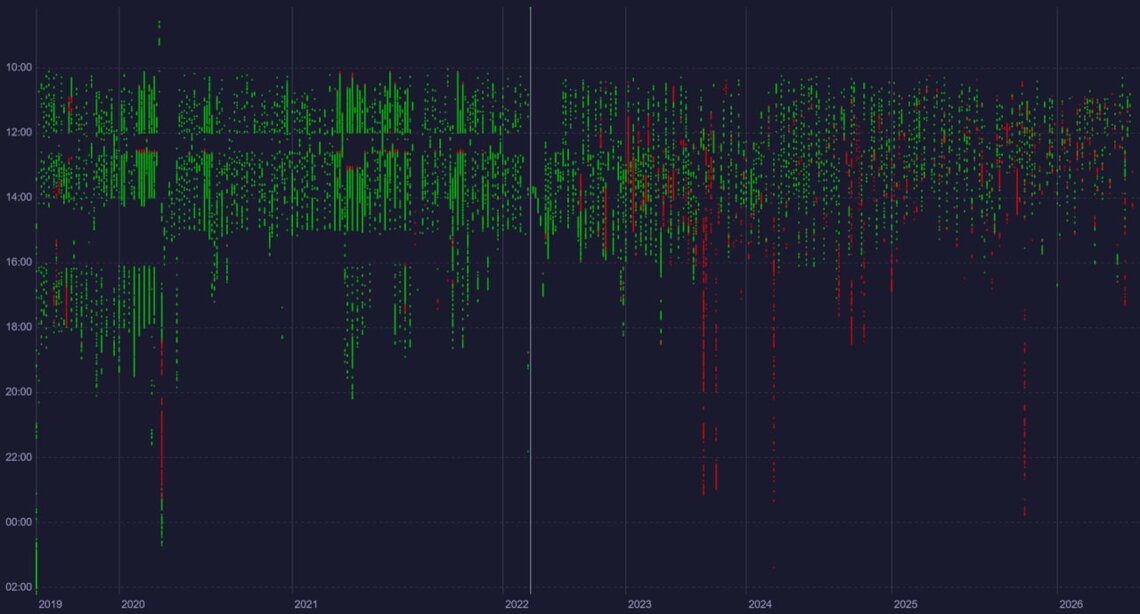The image size is (1140, 614).
Task: Click the solid green bar above 02:00 label
Action: (36, 565)
